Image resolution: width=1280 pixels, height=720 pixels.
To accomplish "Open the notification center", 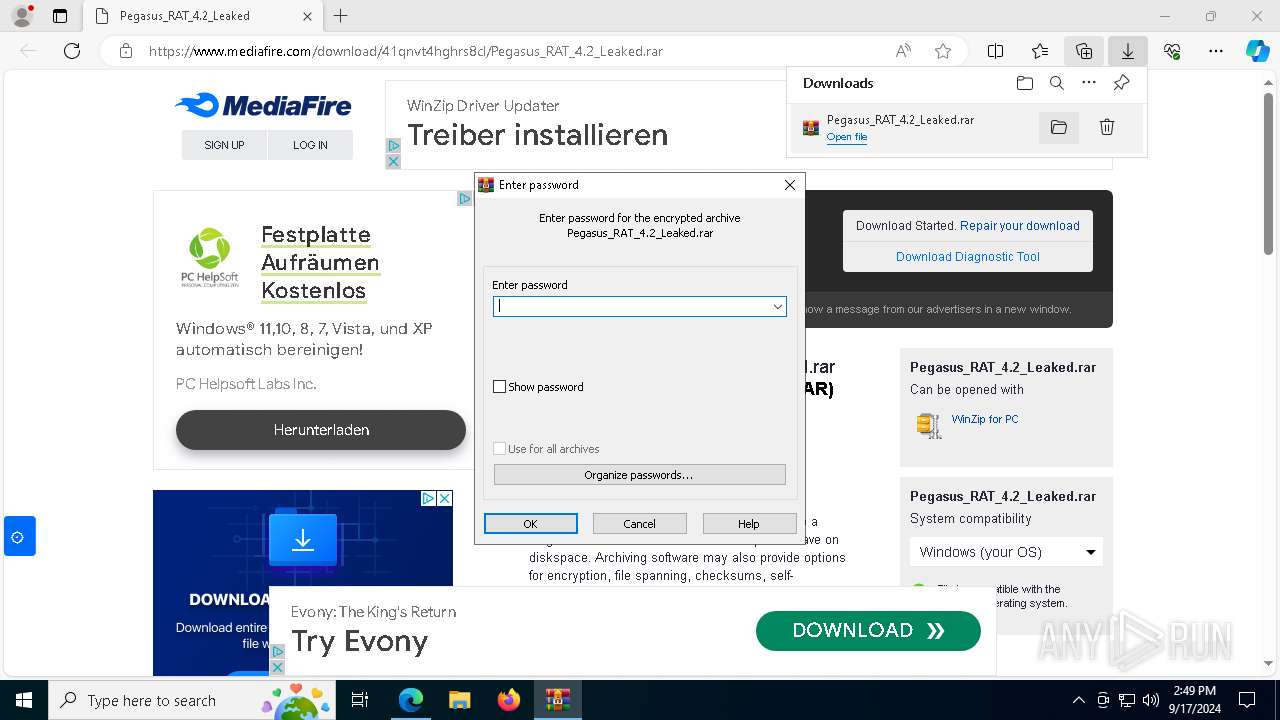I will pyautogui.click(x=1247, y=700).
